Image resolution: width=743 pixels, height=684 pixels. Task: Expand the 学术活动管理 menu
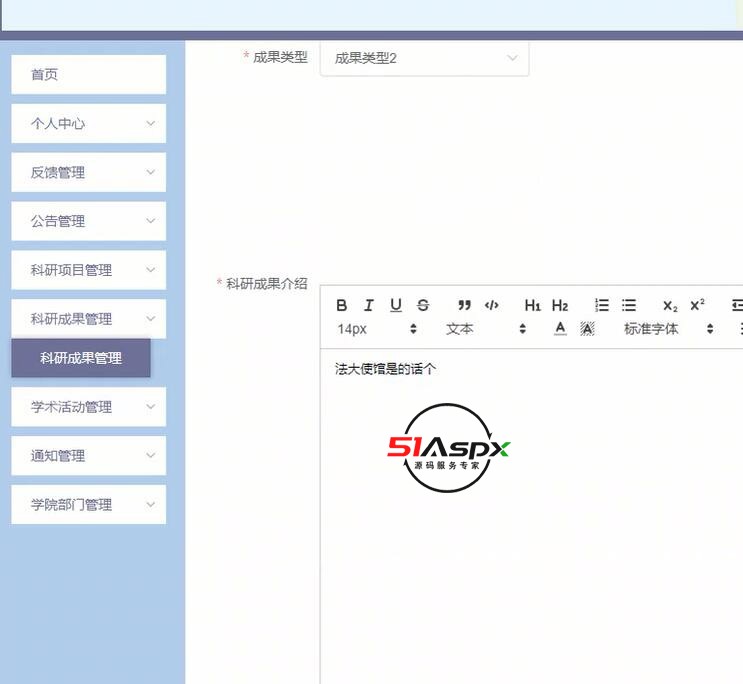tap(89, 407)
